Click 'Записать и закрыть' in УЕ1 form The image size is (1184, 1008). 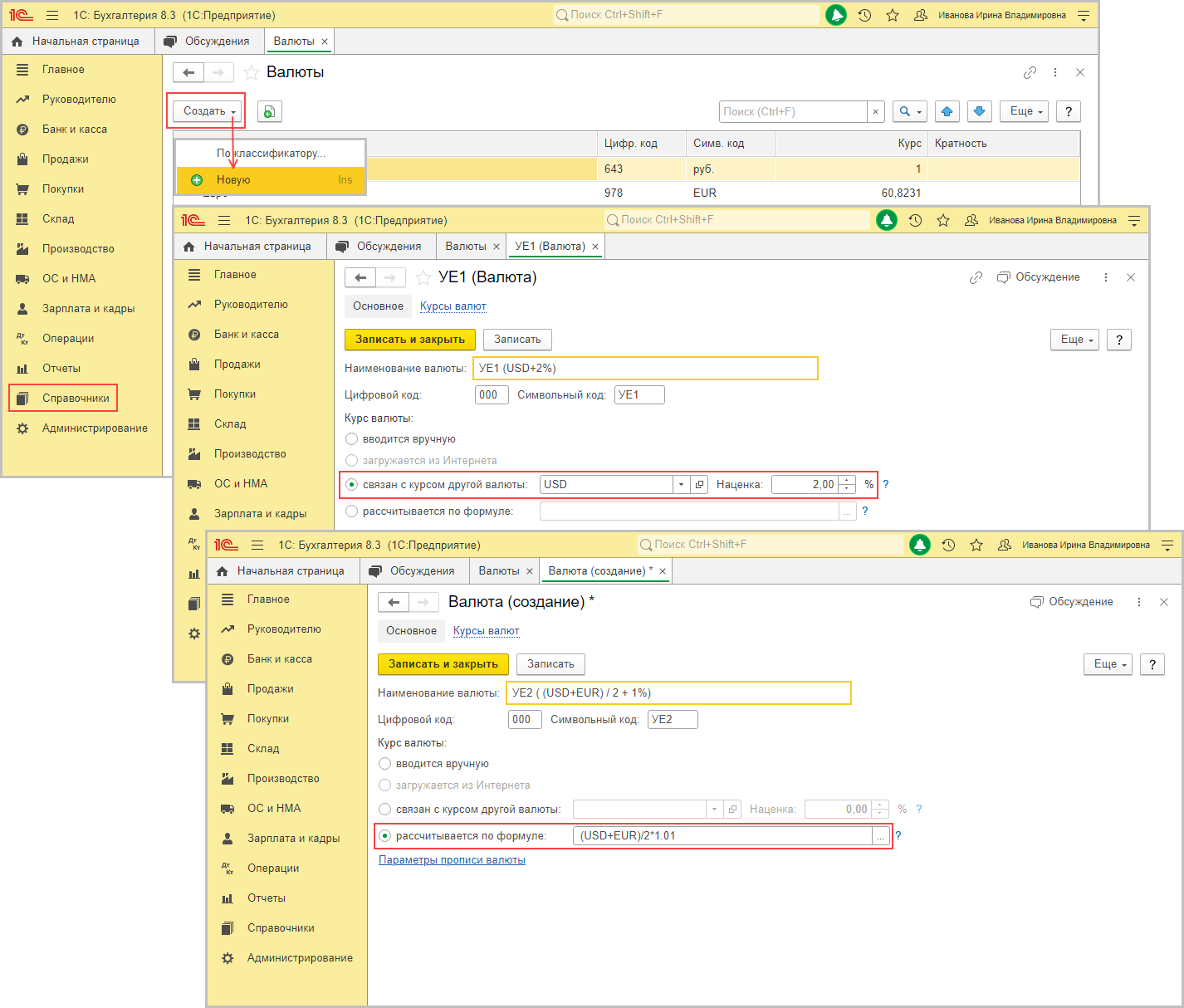(x=410, y=340)
